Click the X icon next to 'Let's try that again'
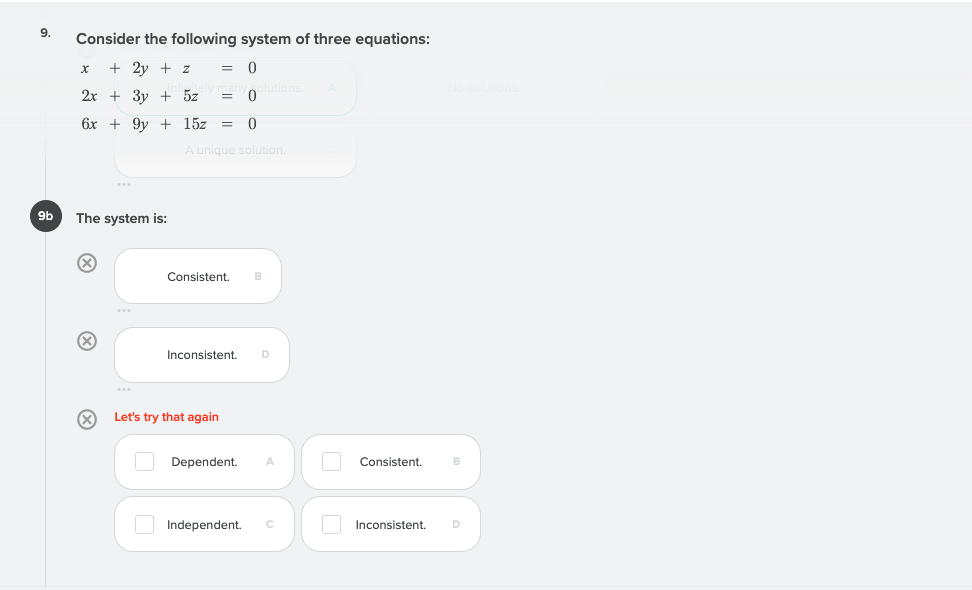Image resolution: width=972 pixels, height=590 pixels. [x=86, y=419]
